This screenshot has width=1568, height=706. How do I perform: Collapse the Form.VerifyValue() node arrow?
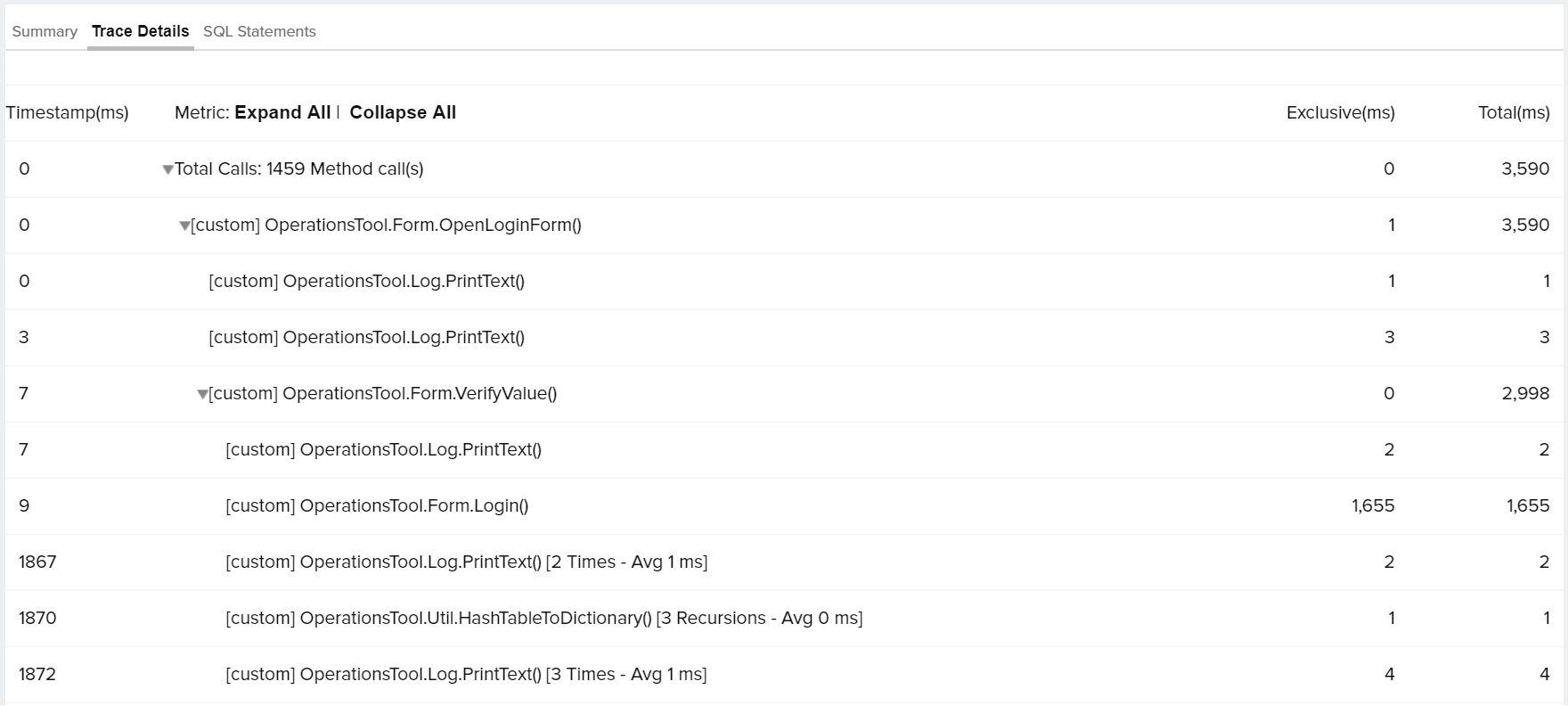tap(202, 395)
